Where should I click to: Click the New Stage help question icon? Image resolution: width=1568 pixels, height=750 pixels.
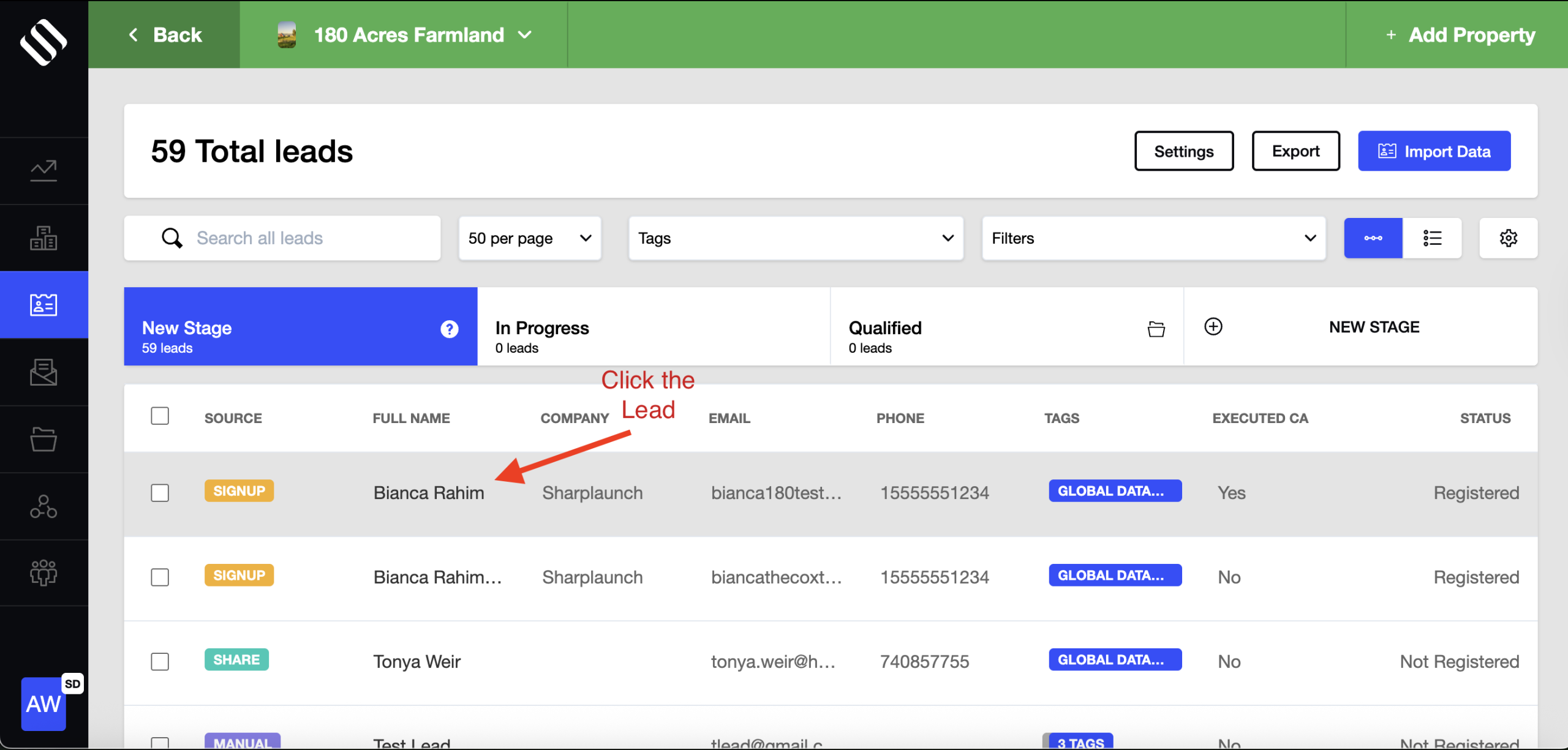[x=449, y=329]
